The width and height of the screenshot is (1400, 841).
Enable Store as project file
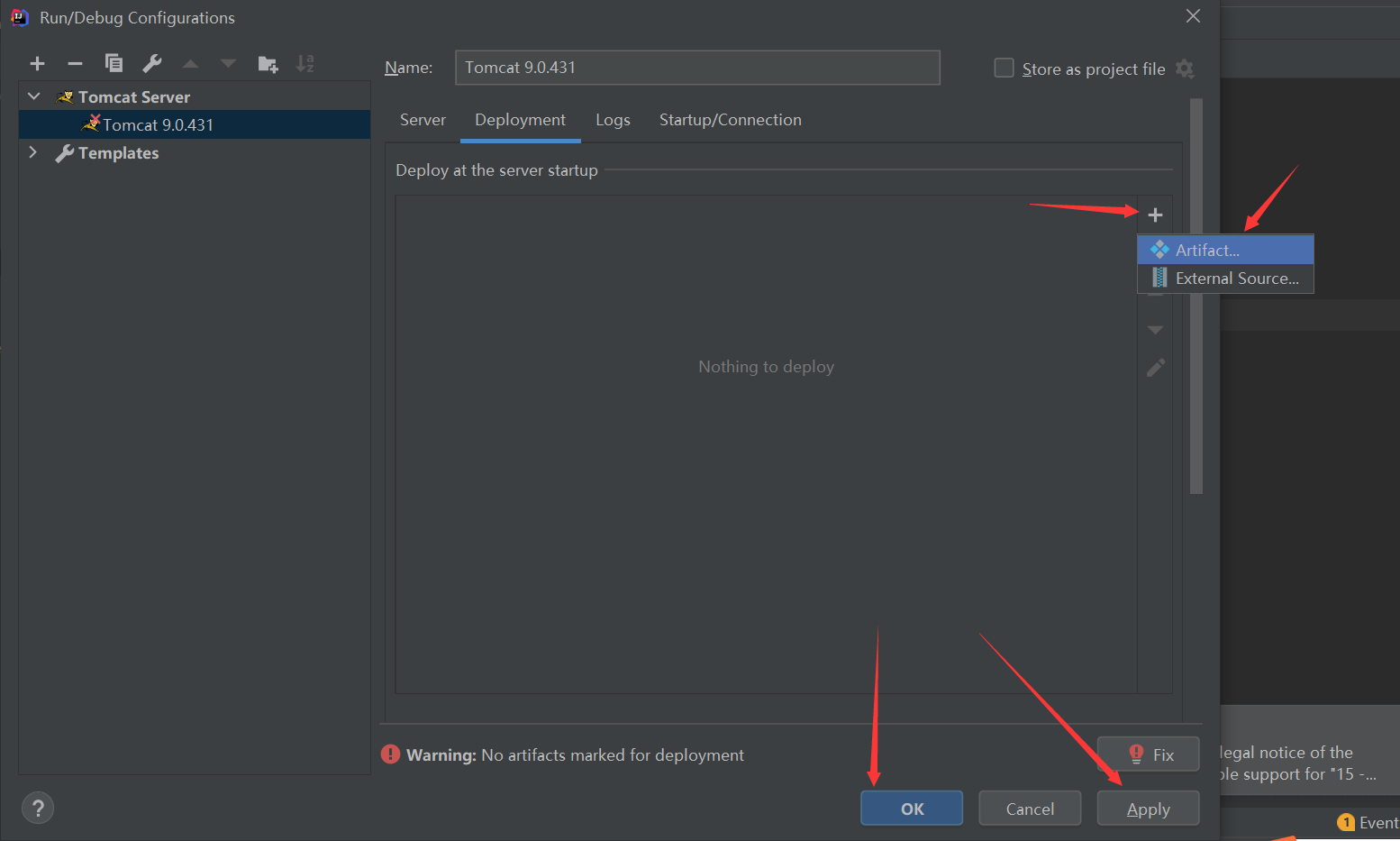[1004, 68]
